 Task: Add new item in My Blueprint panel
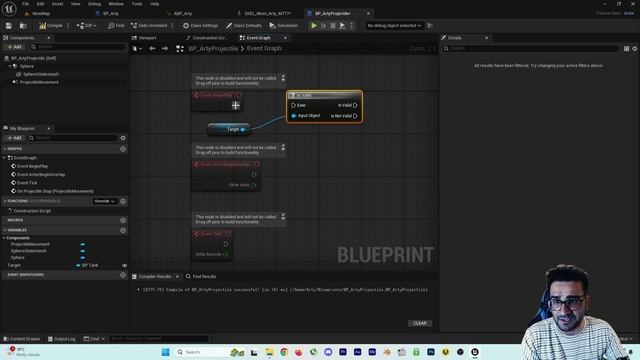(x=14, y=138)
